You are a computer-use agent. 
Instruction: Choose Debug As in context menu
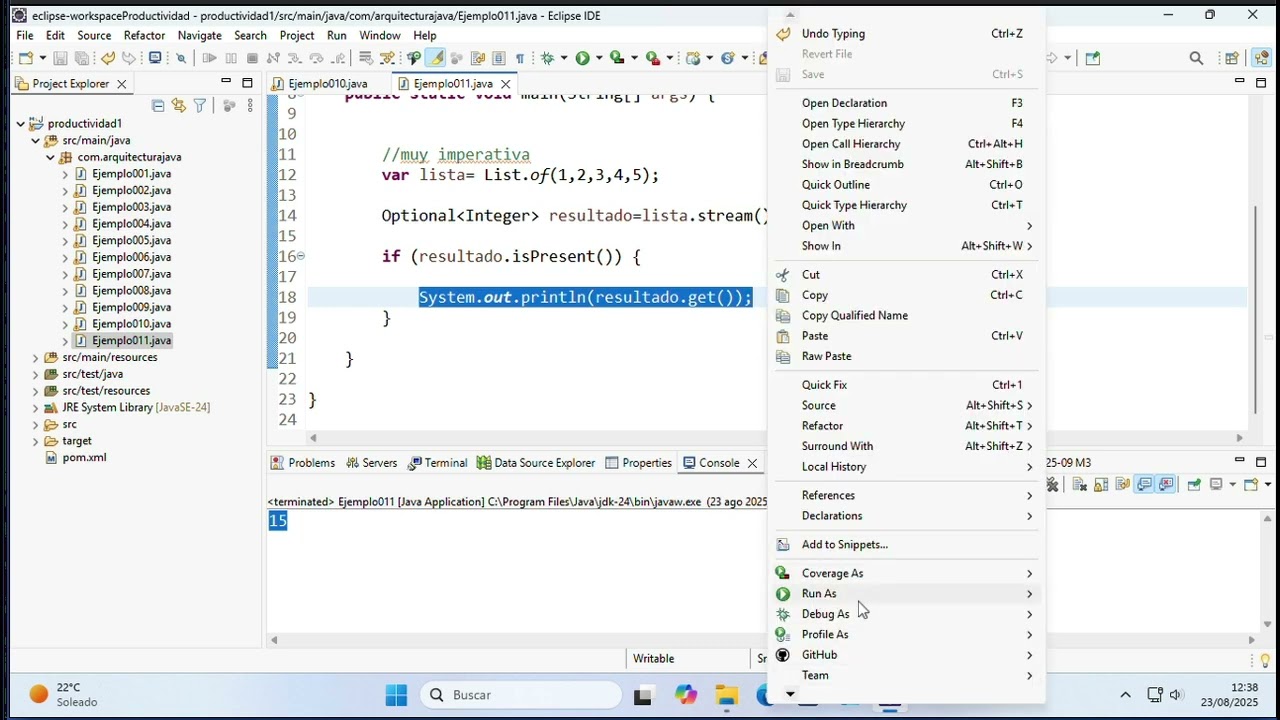[906, 614]
